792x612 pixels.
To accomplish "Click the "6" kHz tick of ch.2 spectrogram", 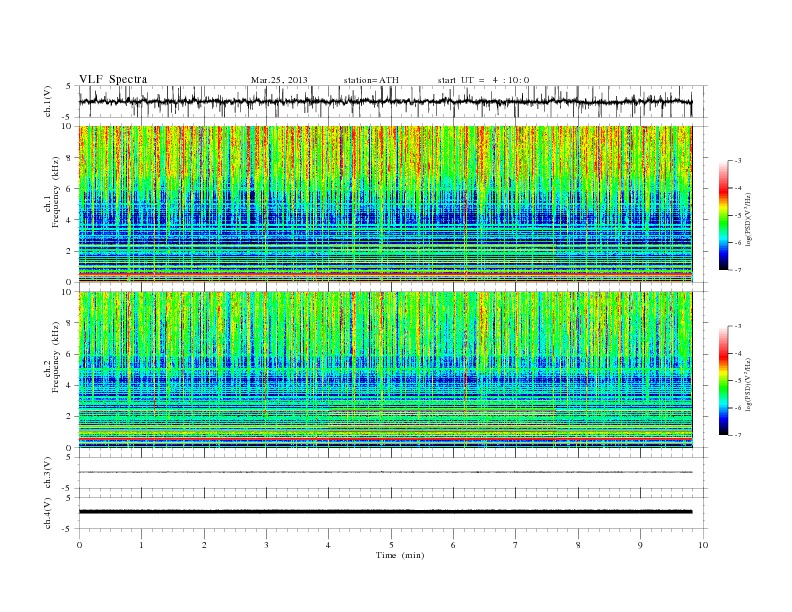I will click(69, 354).
